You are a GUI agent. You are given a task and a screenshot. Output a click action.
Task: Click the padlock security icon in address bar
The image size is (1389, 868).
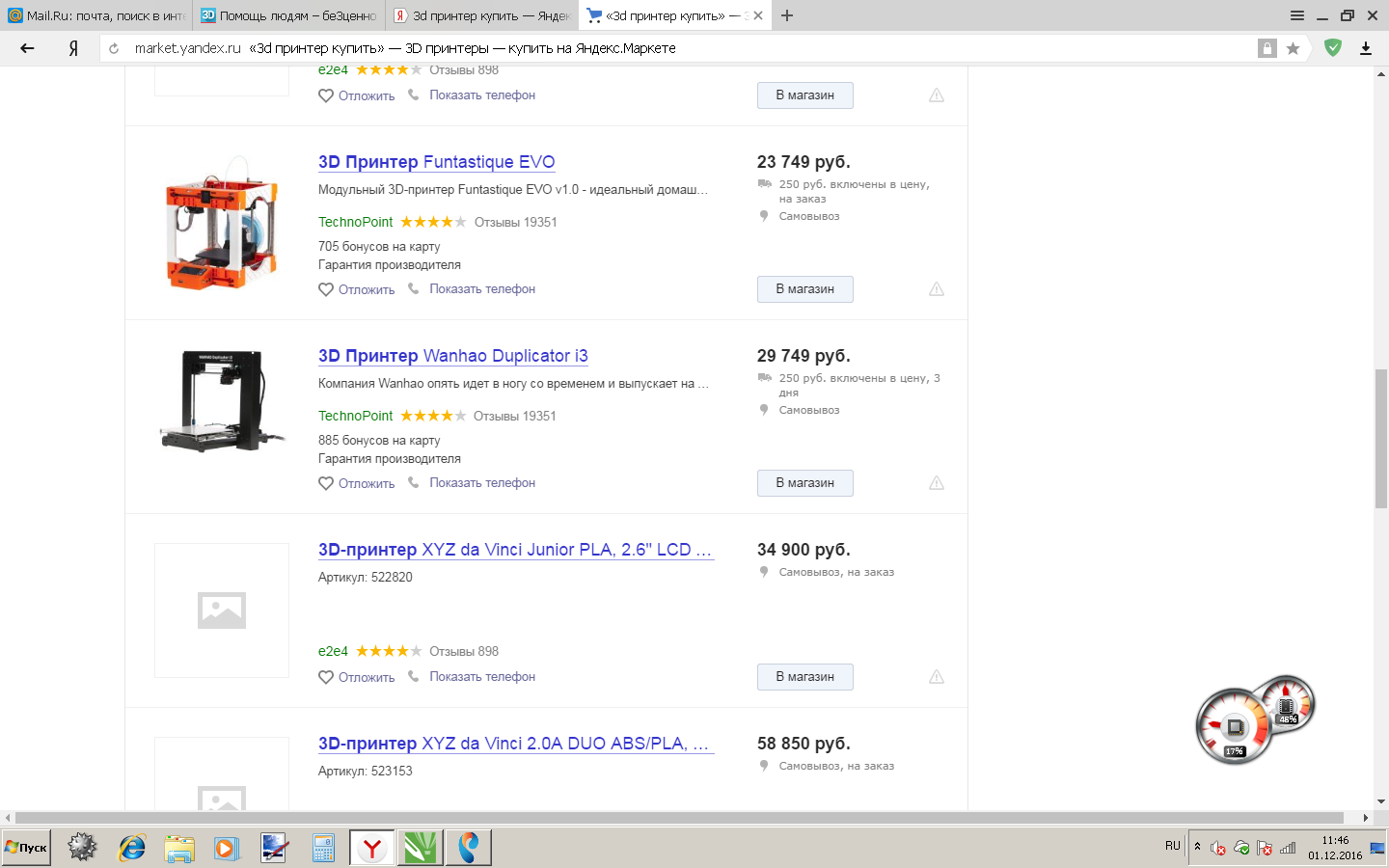click(1266, 48)
